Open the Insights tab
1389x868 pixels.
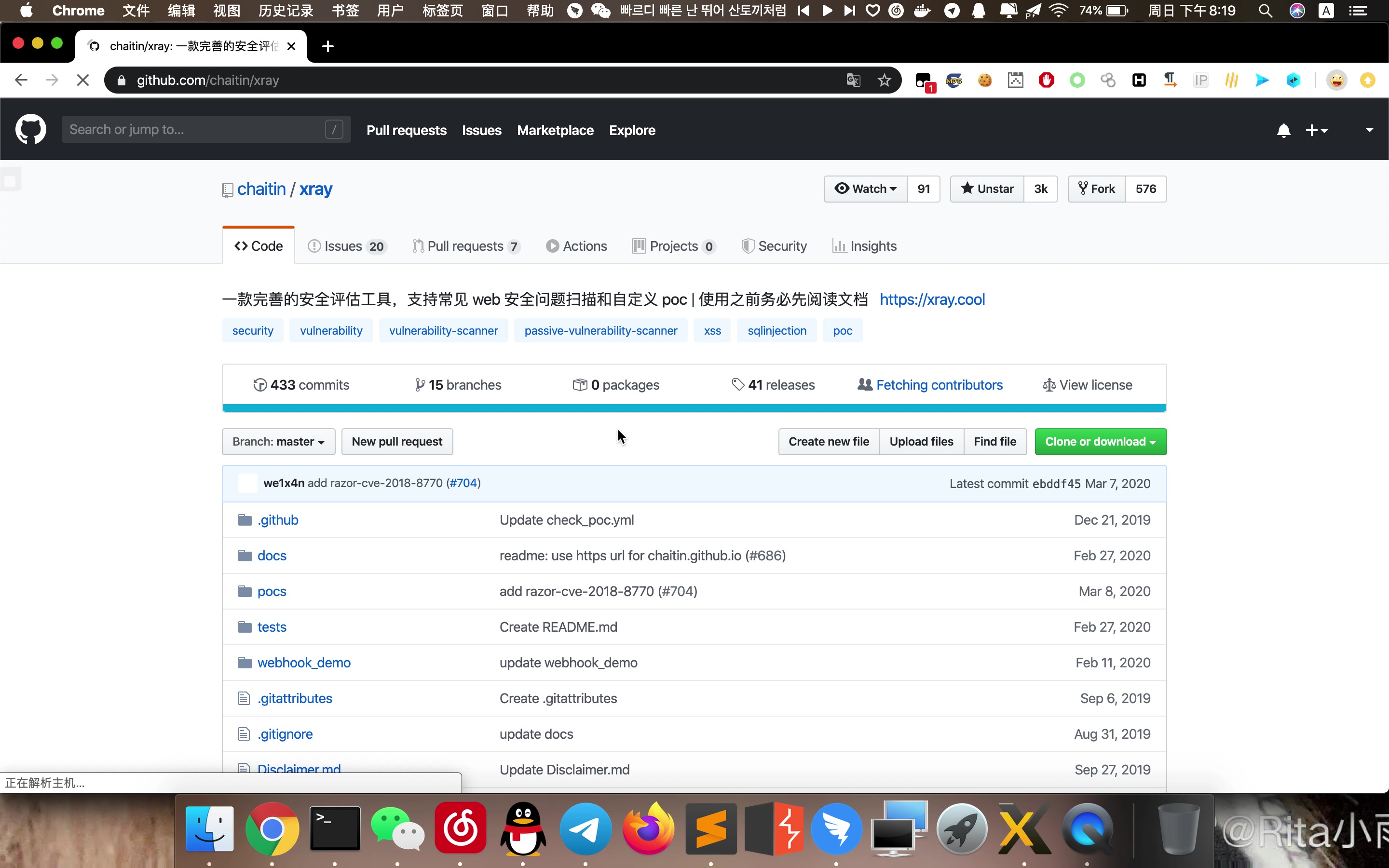[864, 246]
